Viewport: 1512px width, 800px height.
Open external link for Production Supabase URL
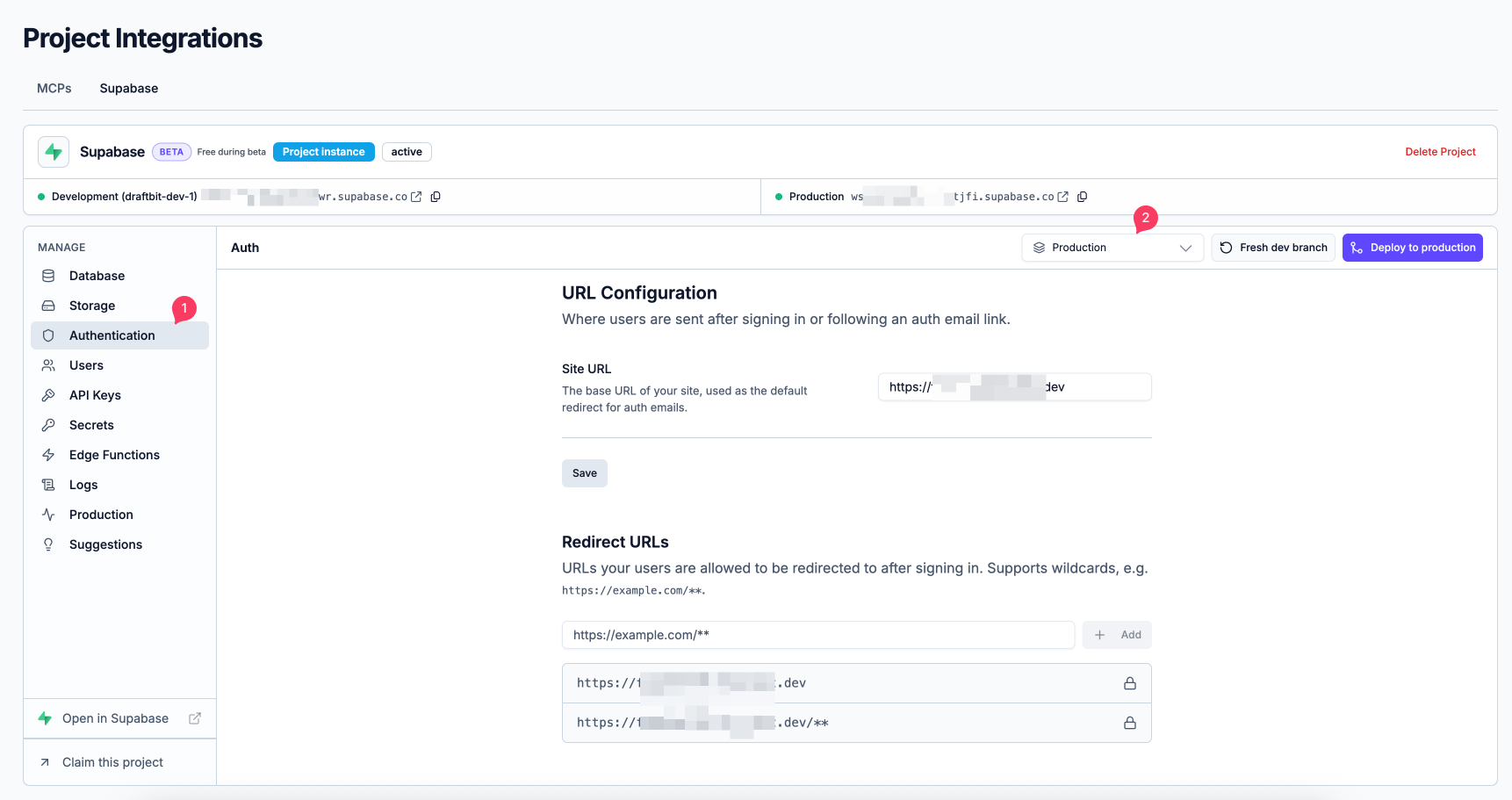(1063, 197)
